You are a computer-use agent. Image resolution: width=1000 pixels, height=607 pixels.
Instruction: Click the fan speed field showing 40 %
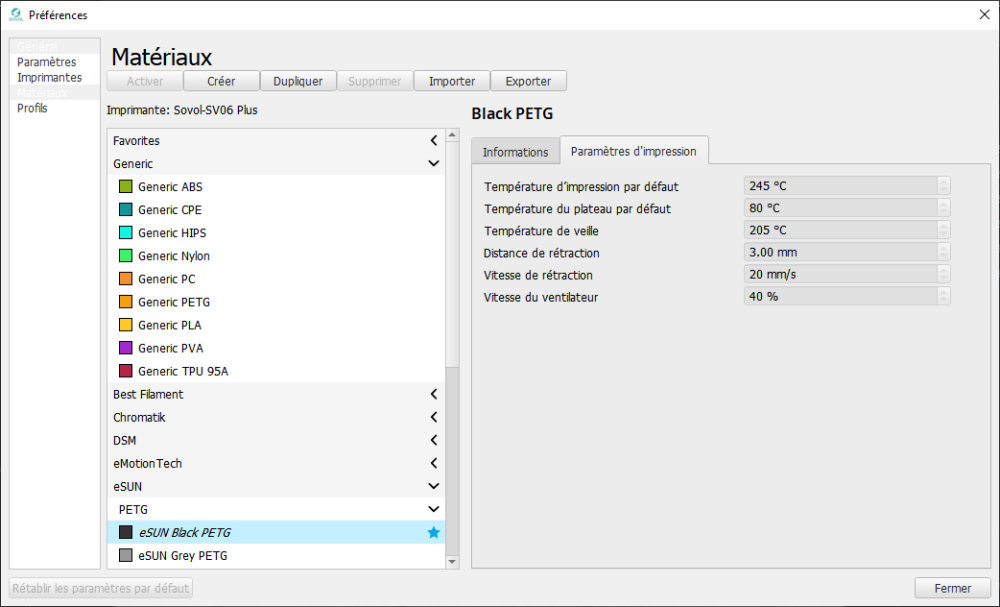[x=847, y=296]
